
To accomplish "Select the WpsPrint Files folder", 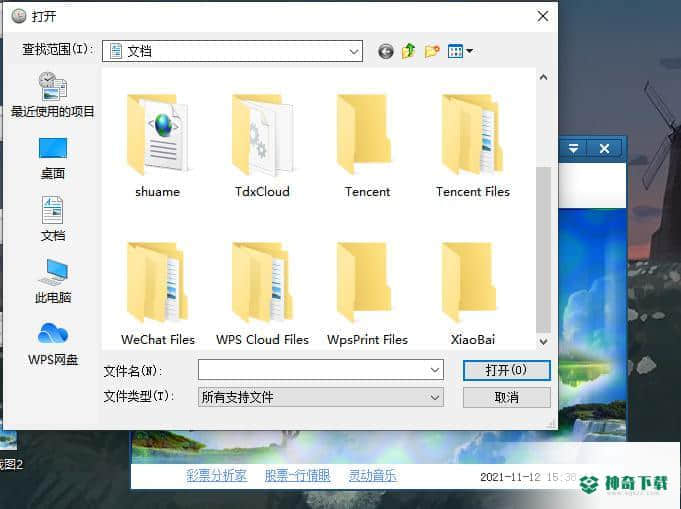I will coord(367,294).
